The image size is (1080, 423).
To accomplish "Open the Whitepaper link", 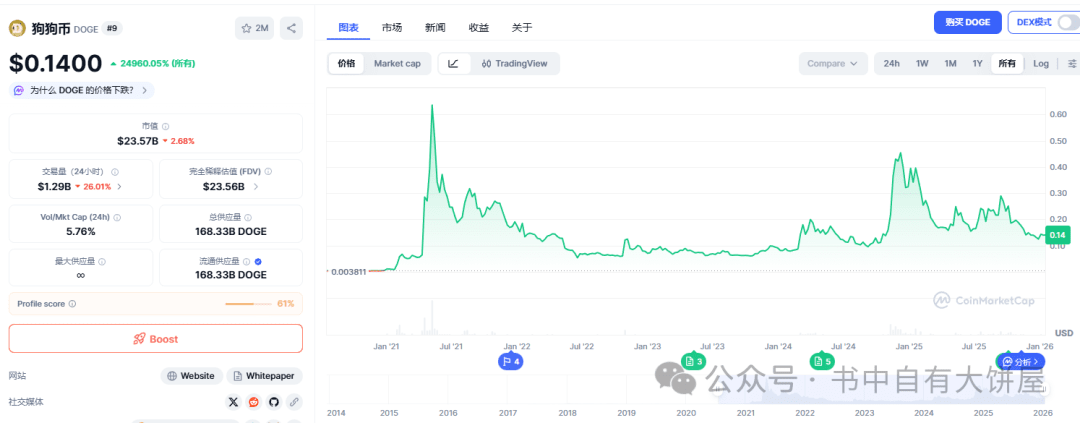I will [264, 376].
